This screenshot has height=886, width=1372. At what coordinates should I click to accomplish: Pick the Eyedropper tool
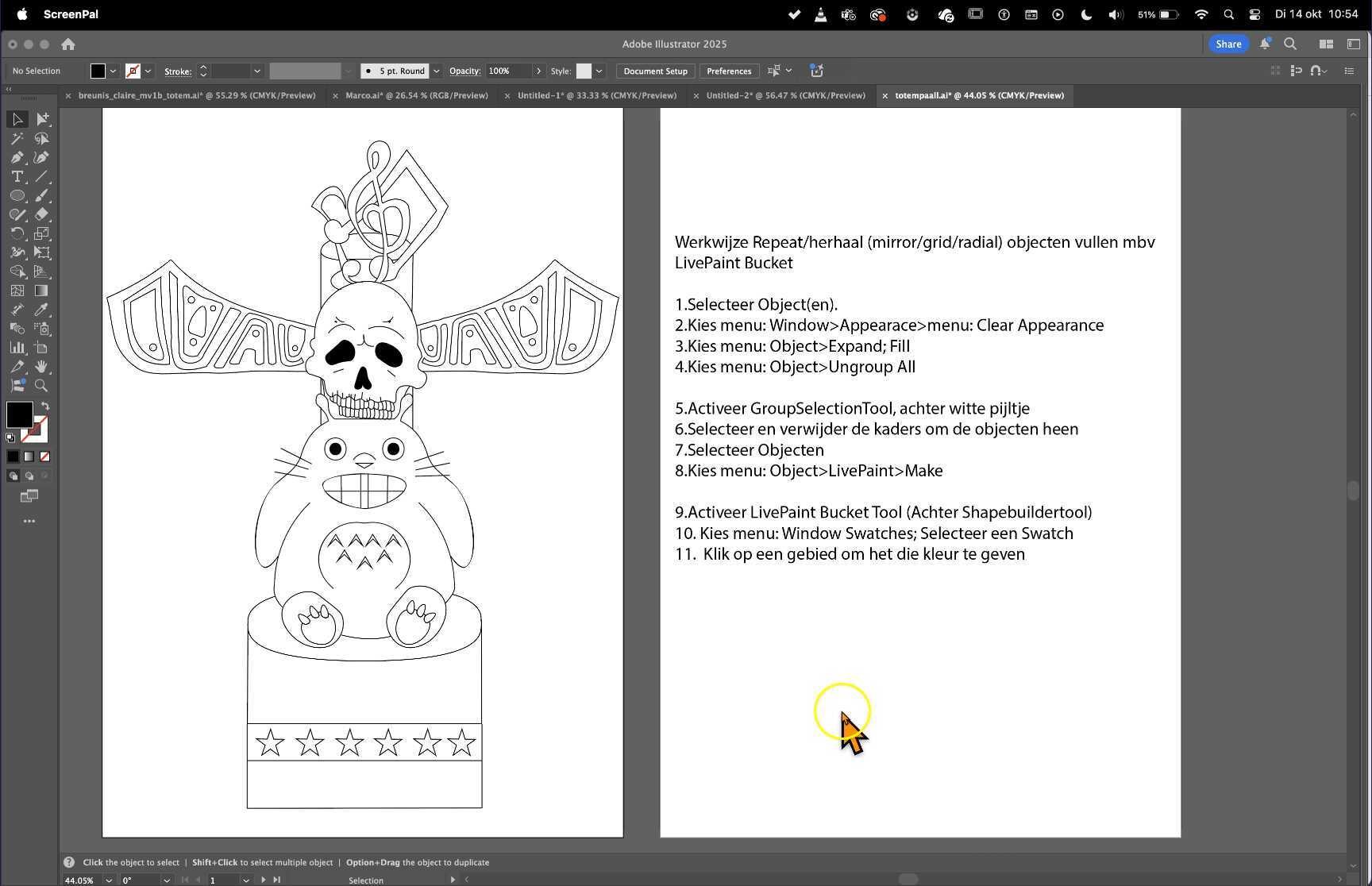point(41,310)
